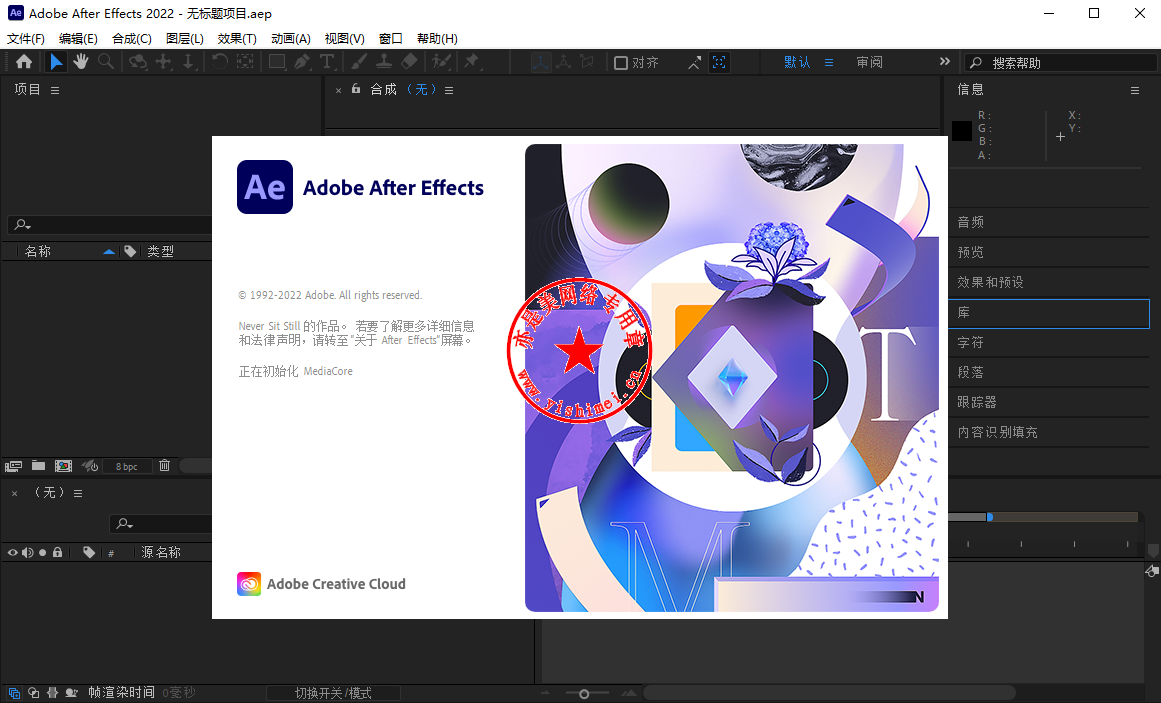Open the 默认 workspace menu

(x=829, y=63)
